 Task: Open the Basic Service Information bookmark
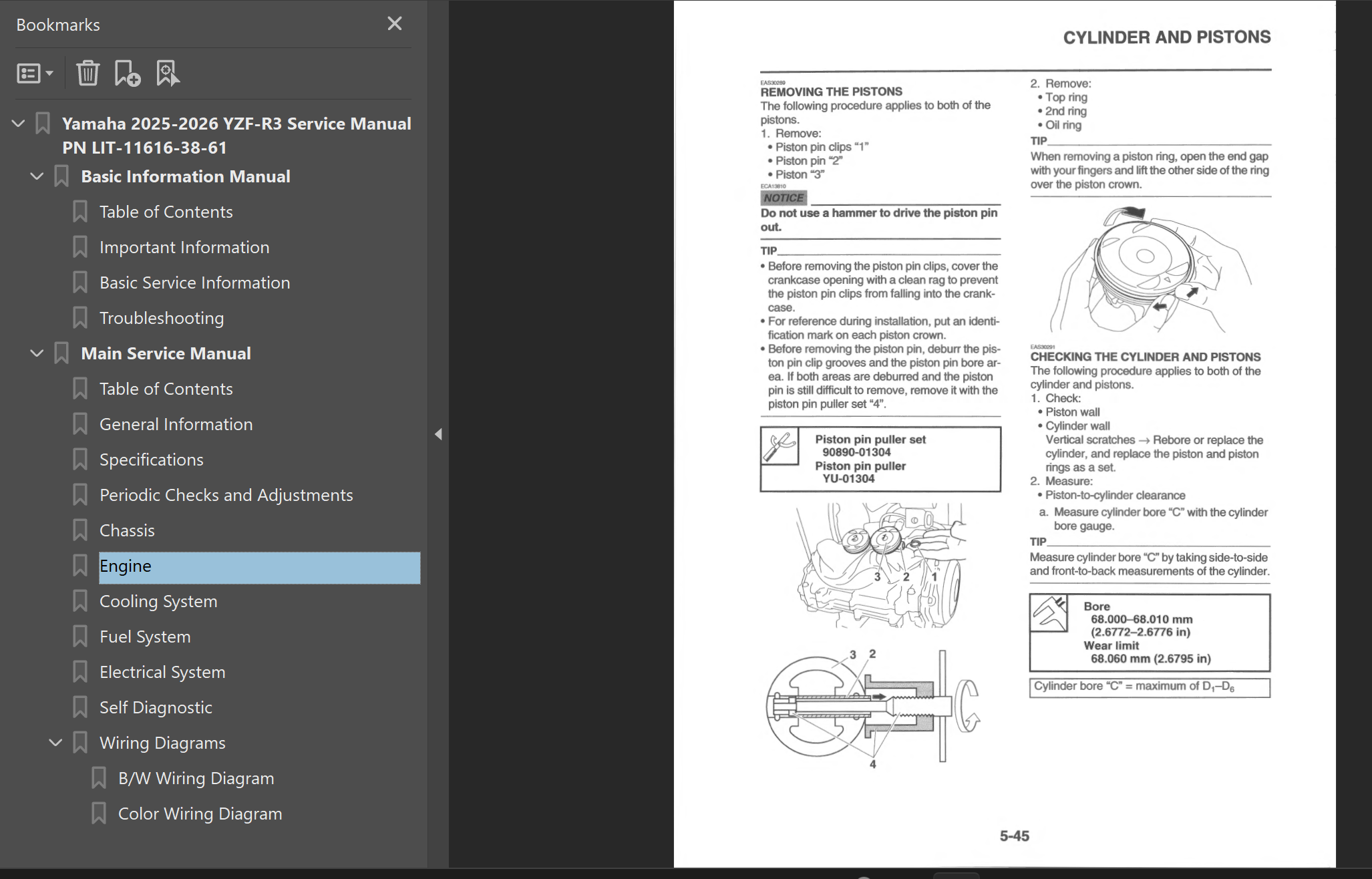(195, 283)
